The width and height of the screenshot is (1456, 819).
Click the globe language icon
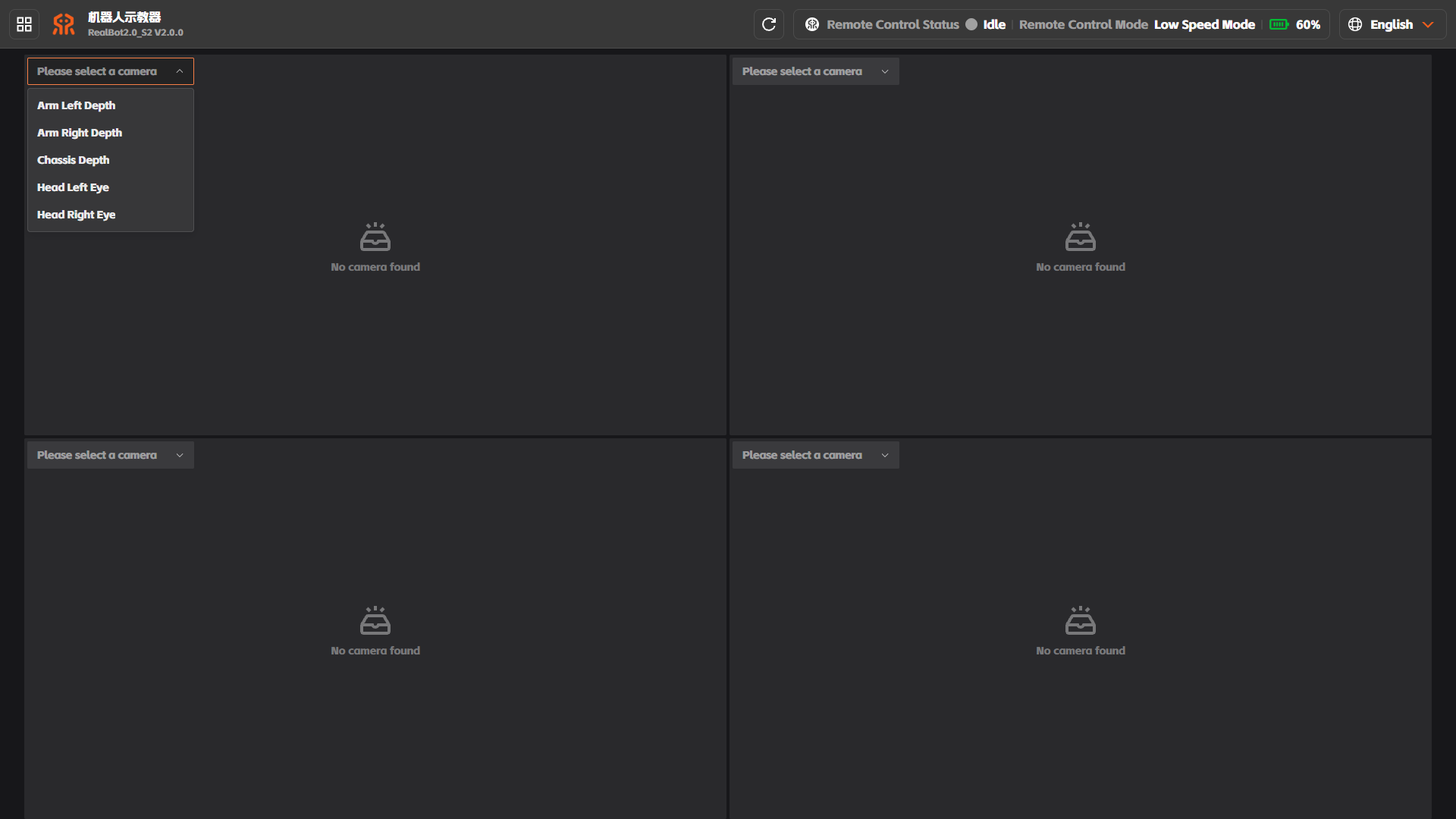[x=1355, y=24]
